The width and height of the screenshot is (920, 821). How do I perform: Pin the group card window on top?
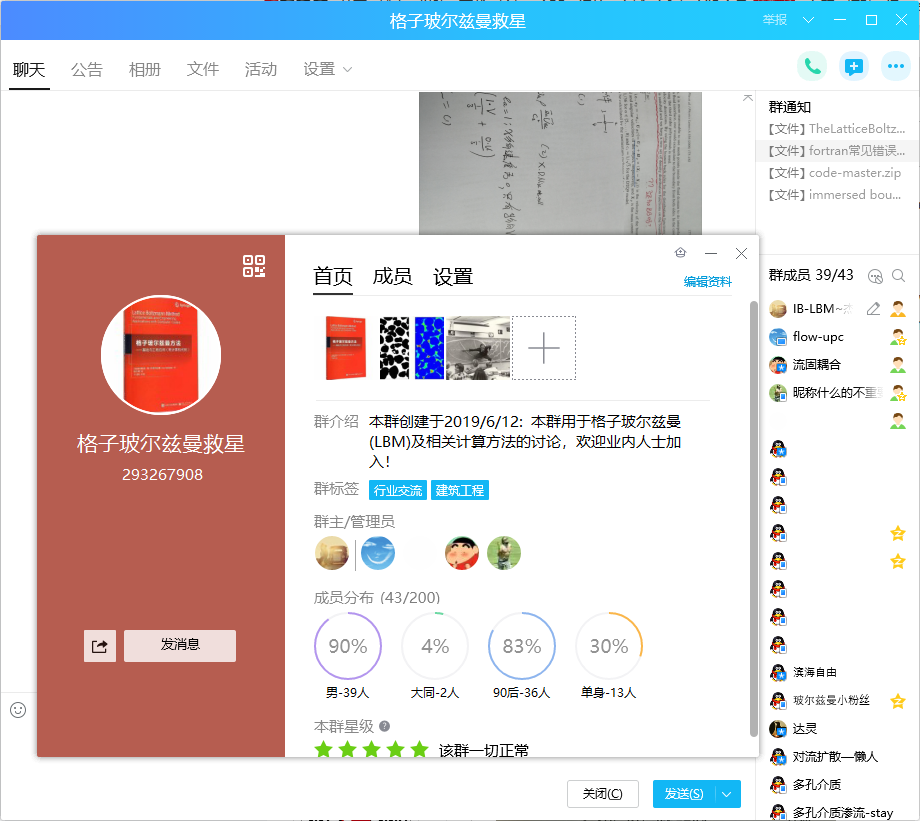[x=681, y=253]
